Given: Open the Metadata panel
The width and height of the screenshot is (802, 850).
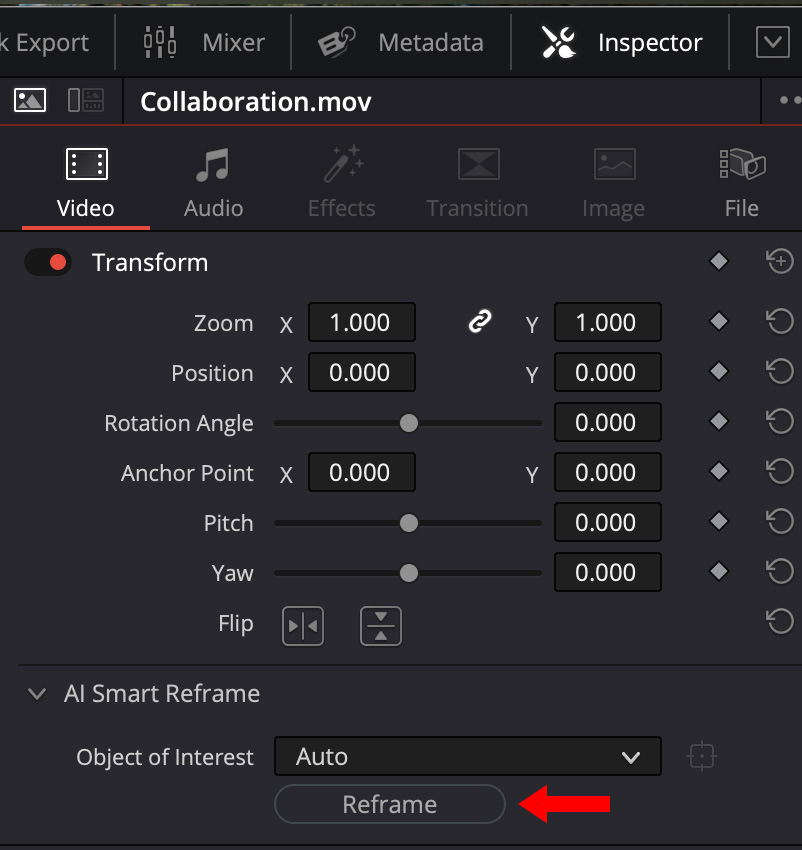Looking at the screenshot, I should [401, 43].
